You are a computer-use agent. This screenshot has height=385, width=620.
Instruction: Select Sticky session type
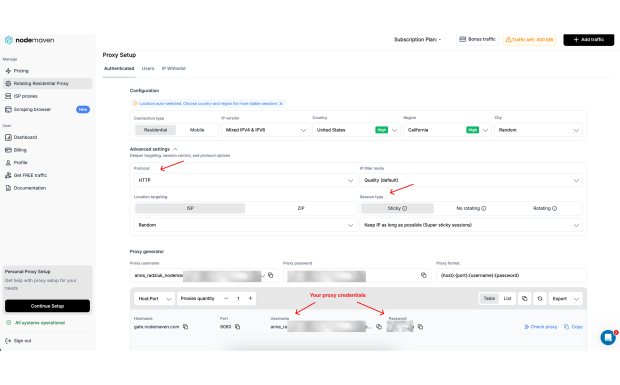click(397, 208)
